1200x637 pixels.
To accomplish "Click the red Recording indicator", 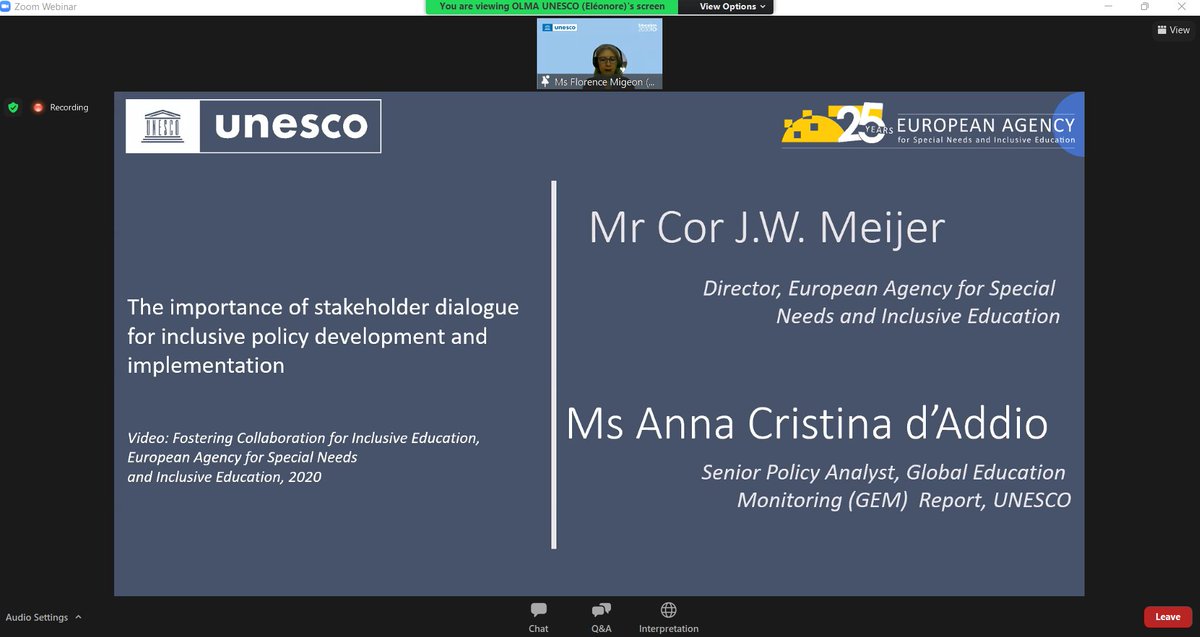I will [61, 107].
